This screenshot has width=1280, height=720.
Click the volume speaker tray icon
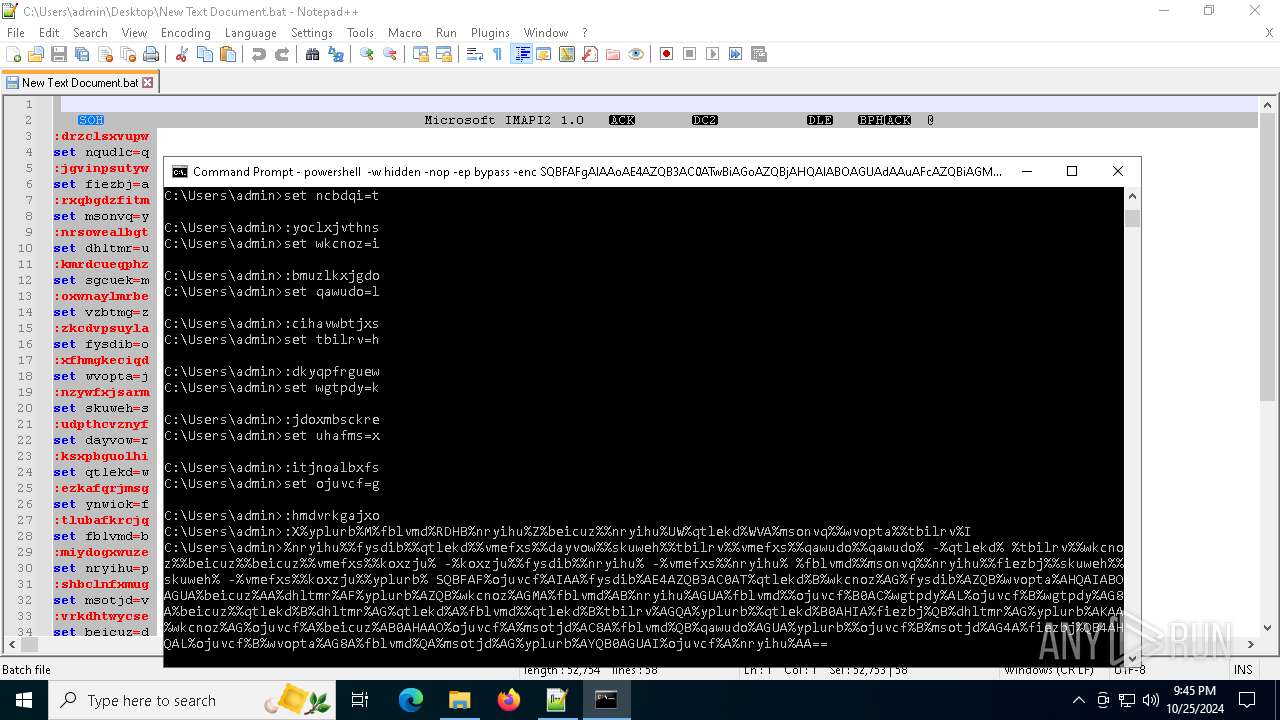point(1150,700)
